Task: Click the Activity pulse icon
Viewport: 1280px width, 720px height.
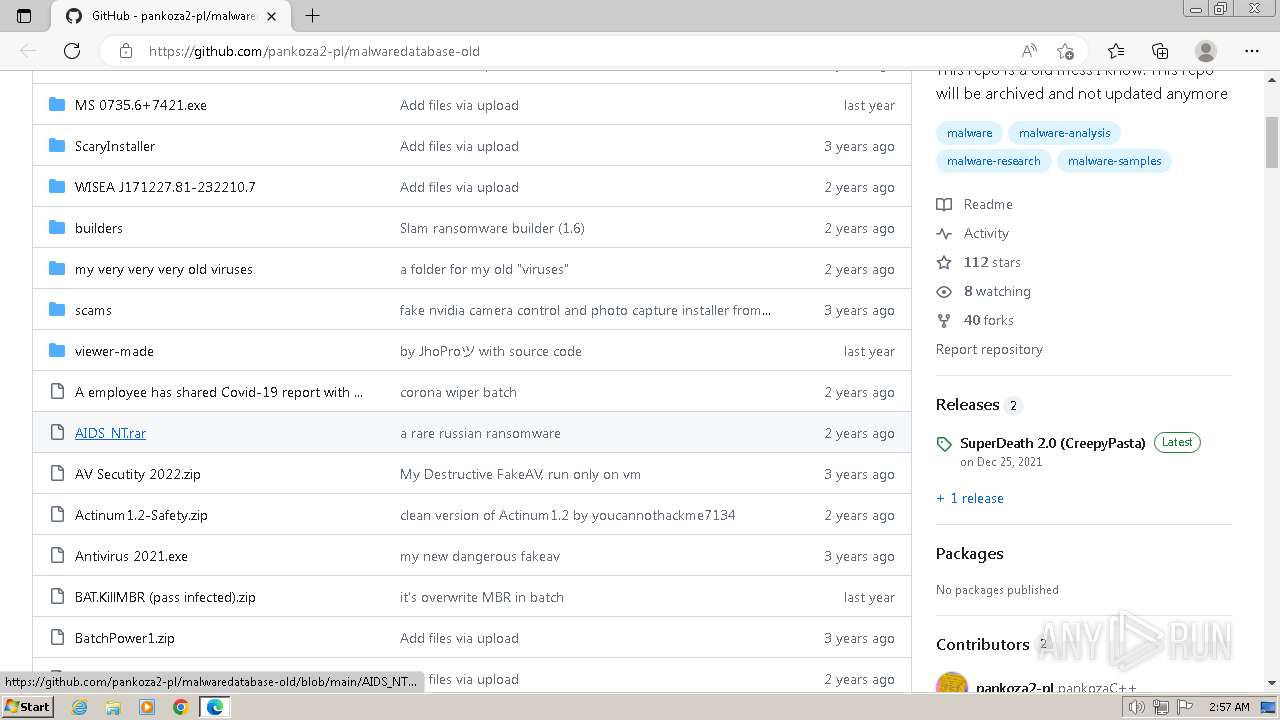Action: click(944, 233)
